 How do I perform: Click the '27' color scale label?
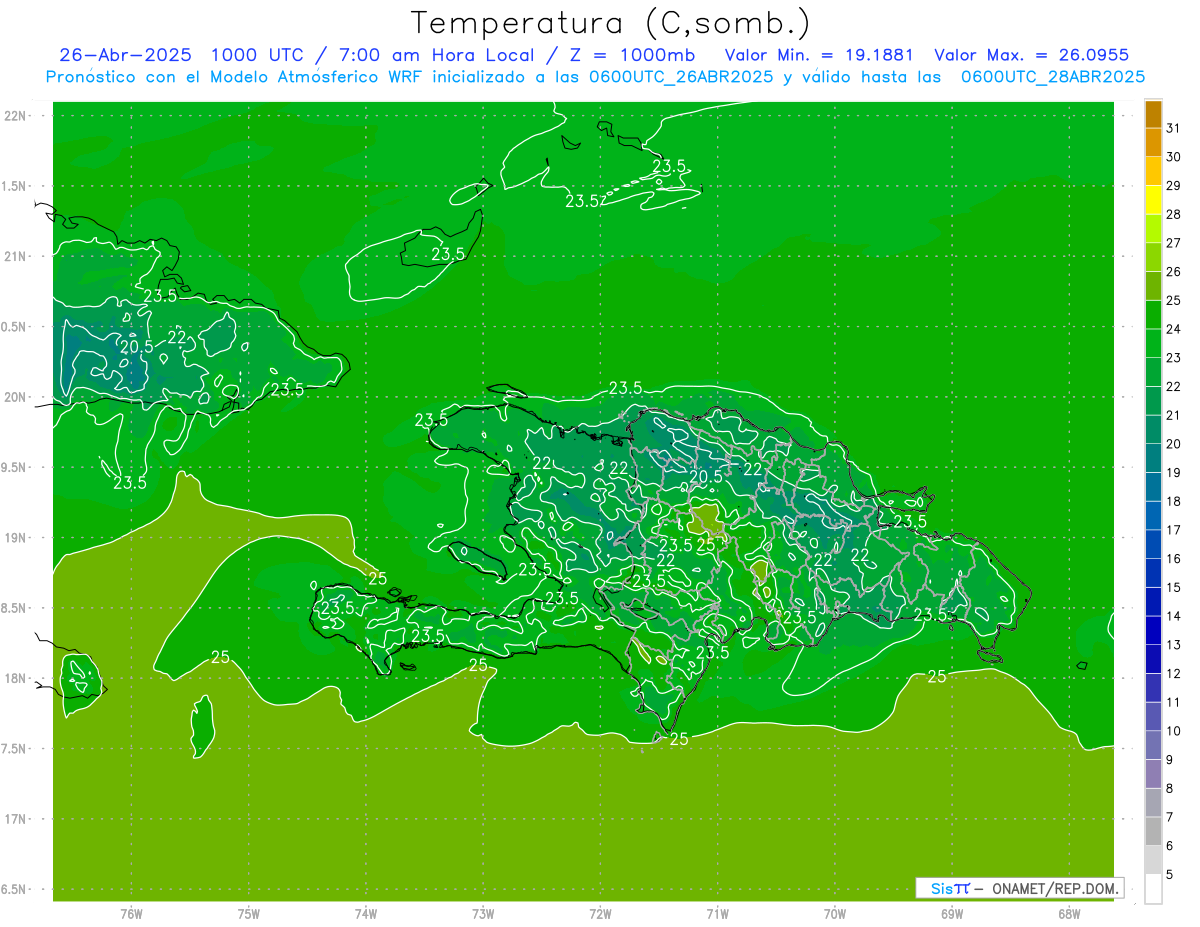[x=1174, y=243]
